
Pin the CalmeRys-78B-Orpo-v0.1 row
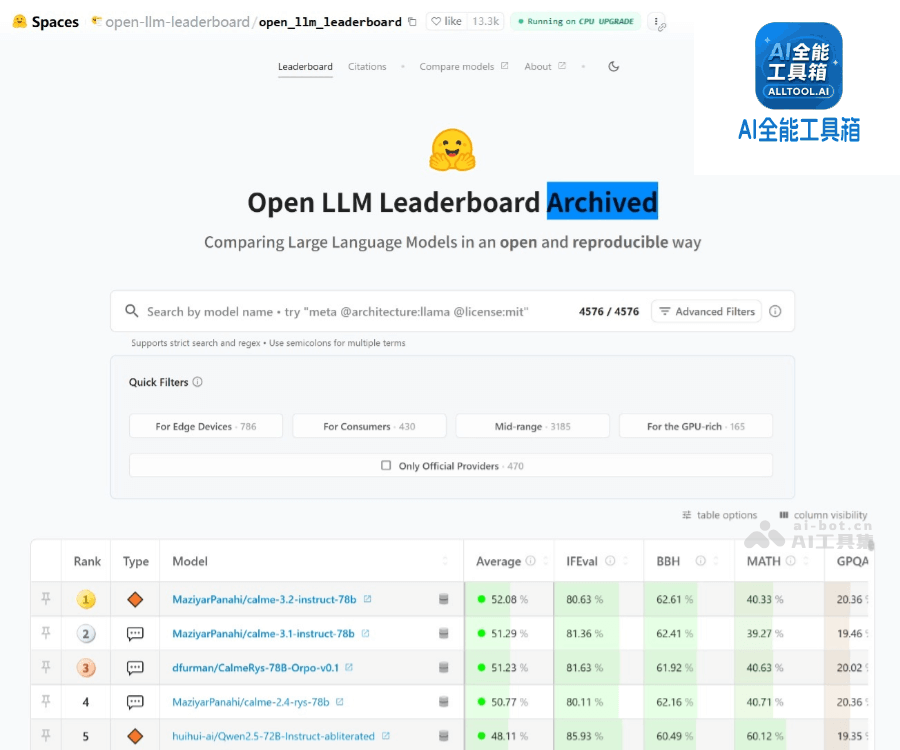click(46, 667)
